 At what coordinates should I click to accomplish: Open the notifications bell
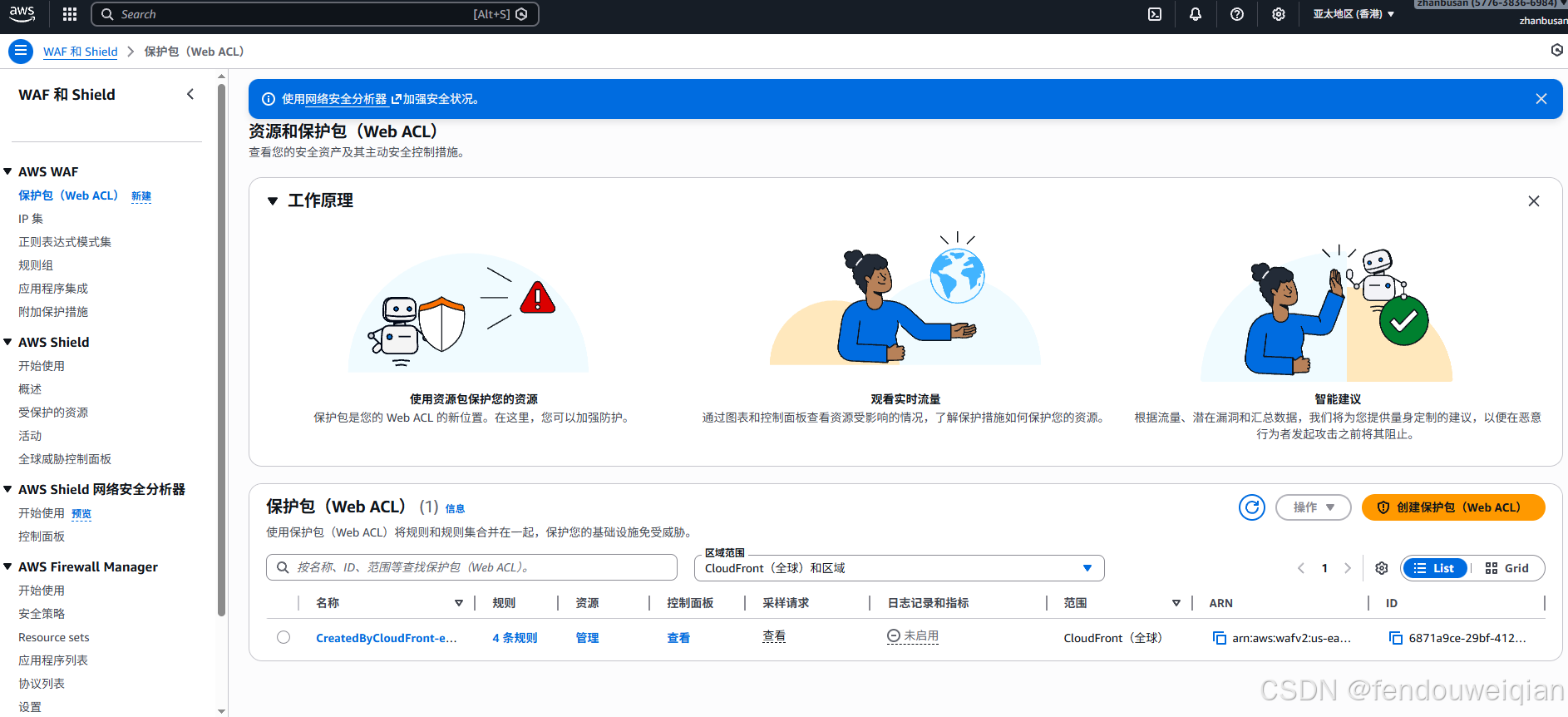pos(1196,14)
